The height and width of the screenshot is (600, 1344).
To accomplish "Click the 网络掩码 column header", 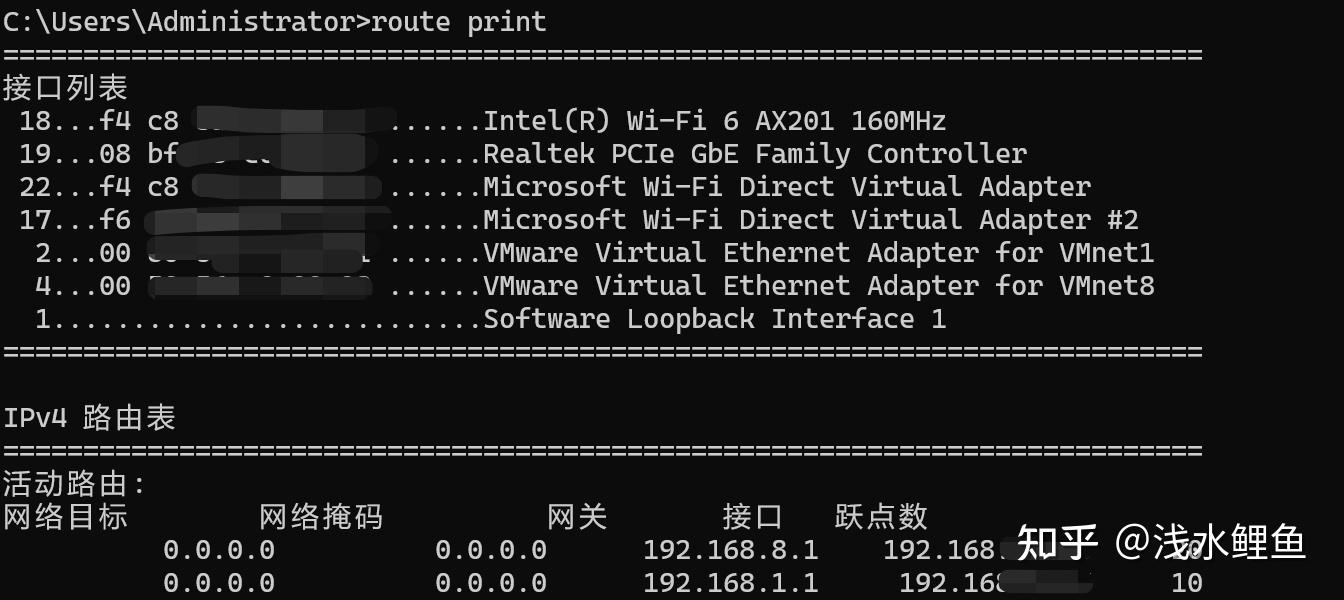I will [321, 517].
